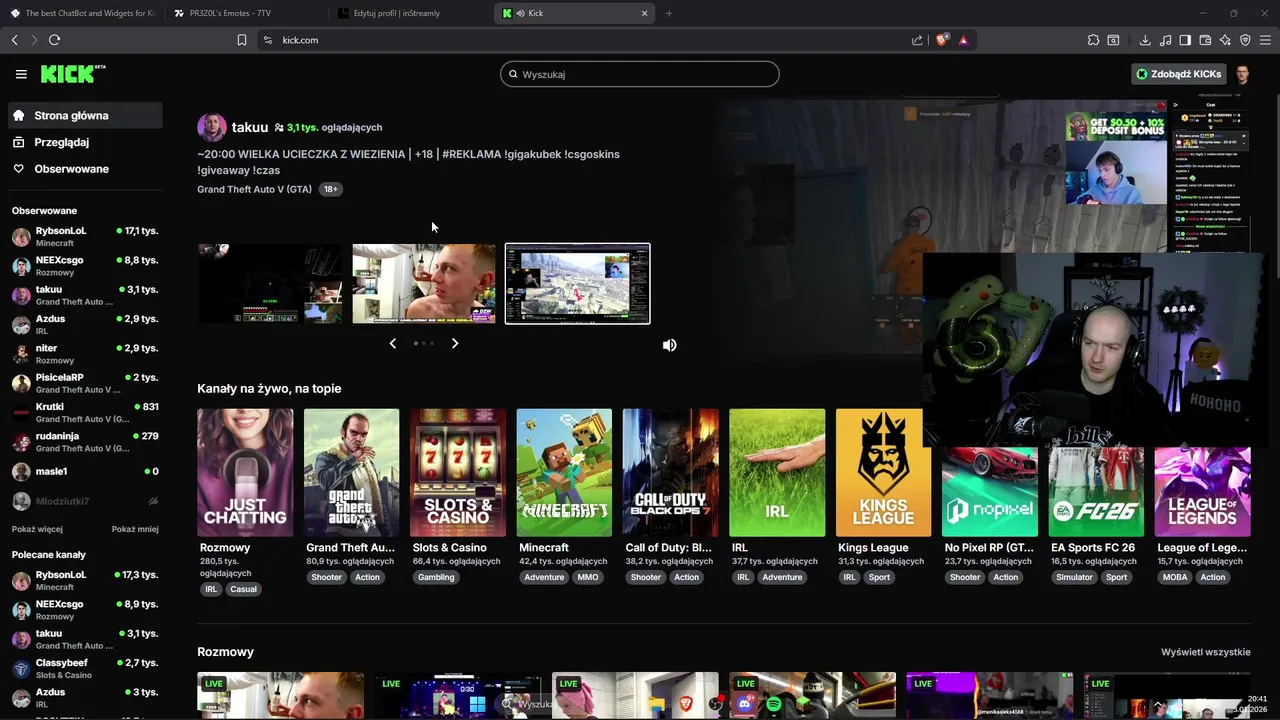Reload the kick.com page
Viewport: 1280px width, 720px height.
(54, 40)
